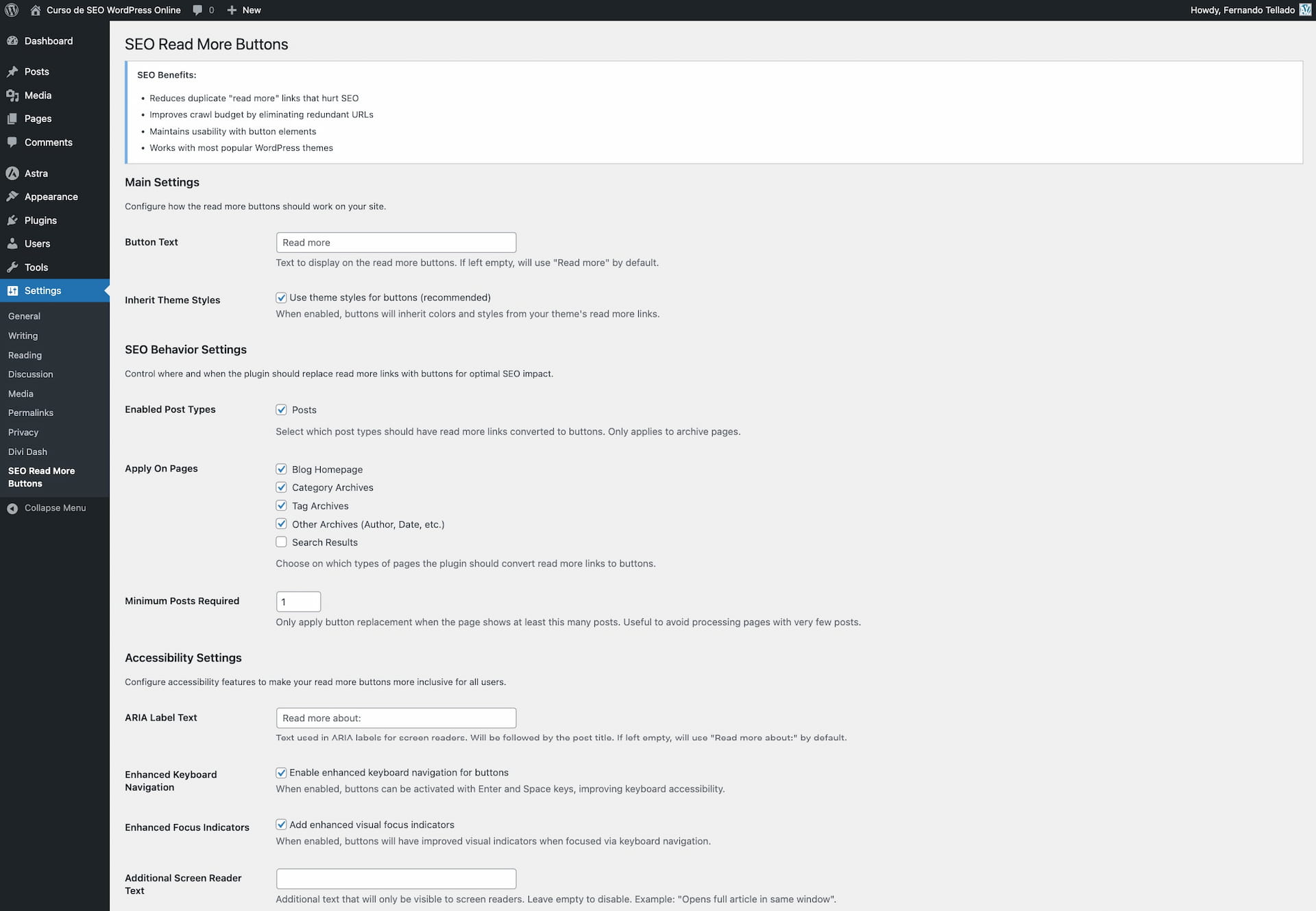Open the comments bubble icon in admin bar

pos(197,10)
